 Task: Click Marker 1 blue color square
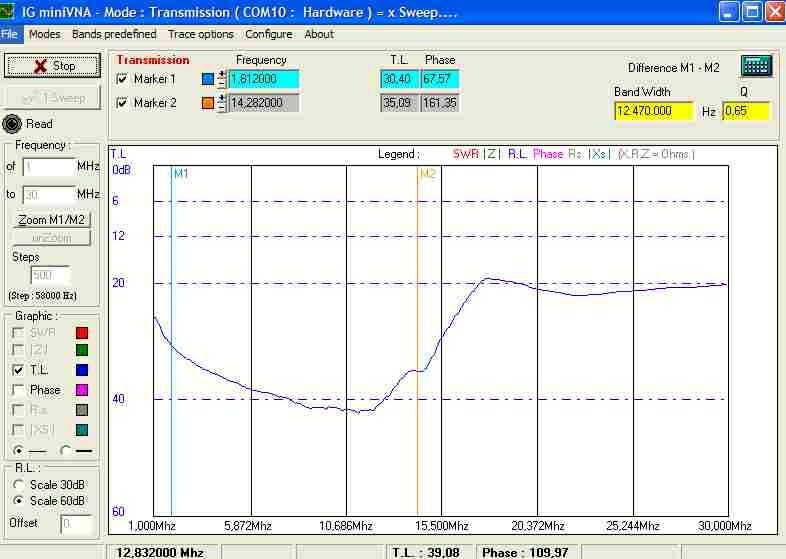pyautogui.click(x=208, y=79)
